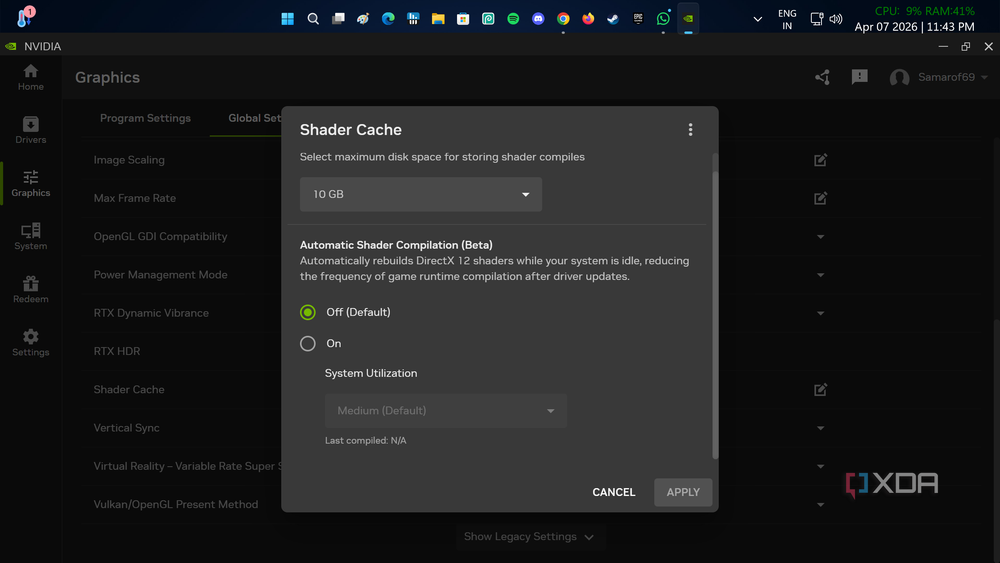Expand the Power Management Mode dropdown arrow

coord(821,275)
